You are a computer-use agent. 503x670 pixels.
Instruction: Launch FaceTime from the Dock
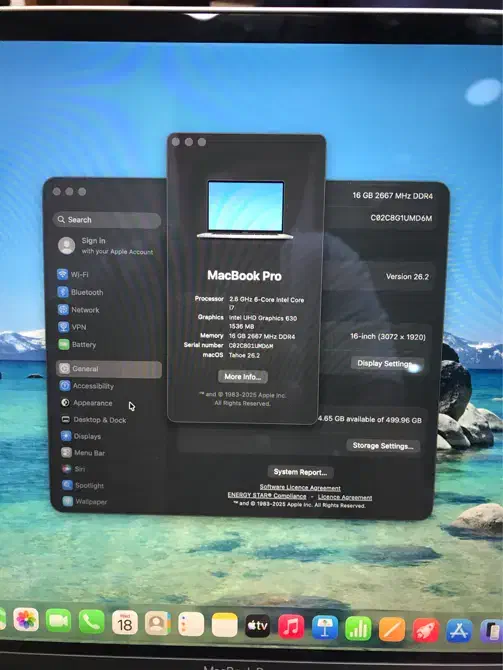click(58, 621)
